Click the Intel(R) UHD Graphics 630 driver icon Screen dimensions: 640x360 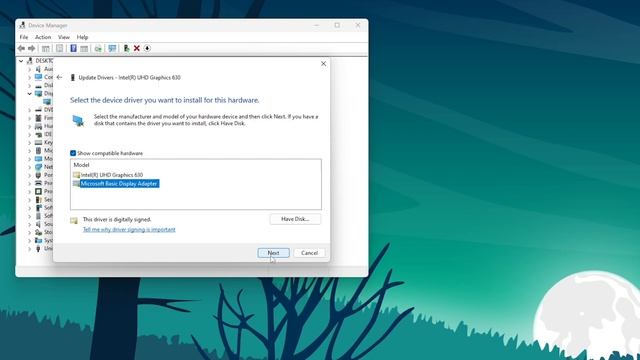76,175
